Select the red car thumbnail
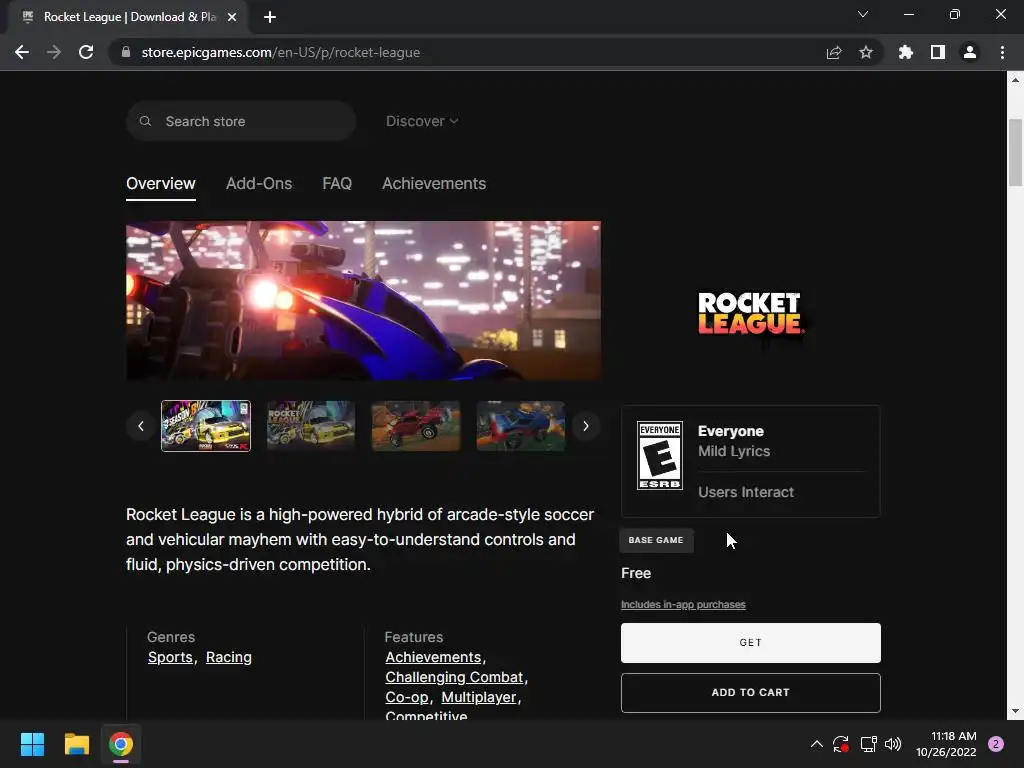 [x=416, y=426]
